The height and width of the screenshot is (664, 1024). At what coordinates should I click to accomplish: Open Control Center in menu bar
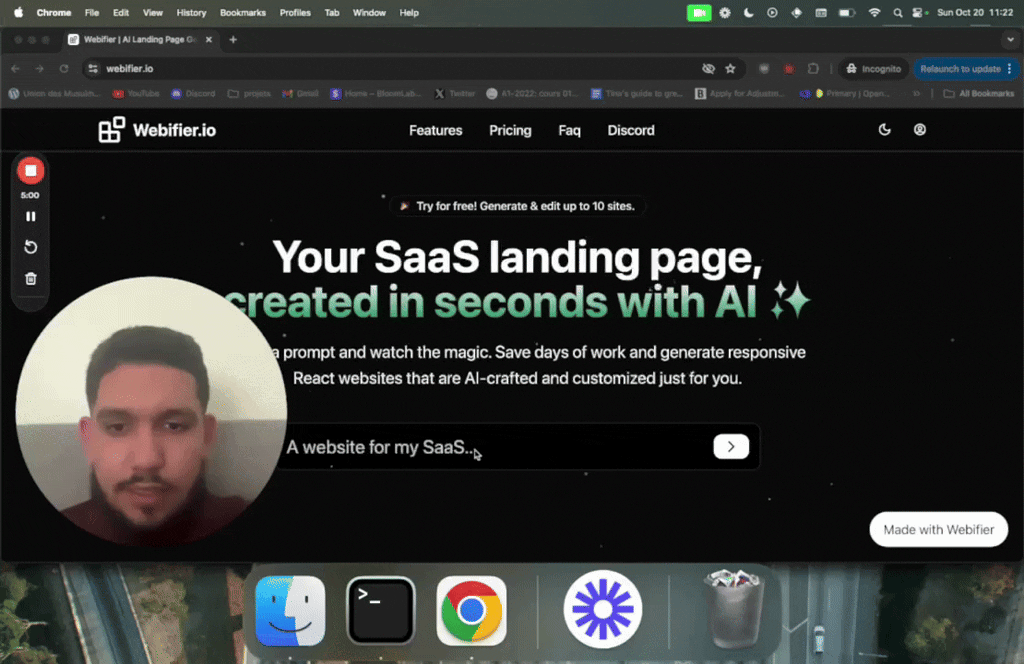coord(919,12)
